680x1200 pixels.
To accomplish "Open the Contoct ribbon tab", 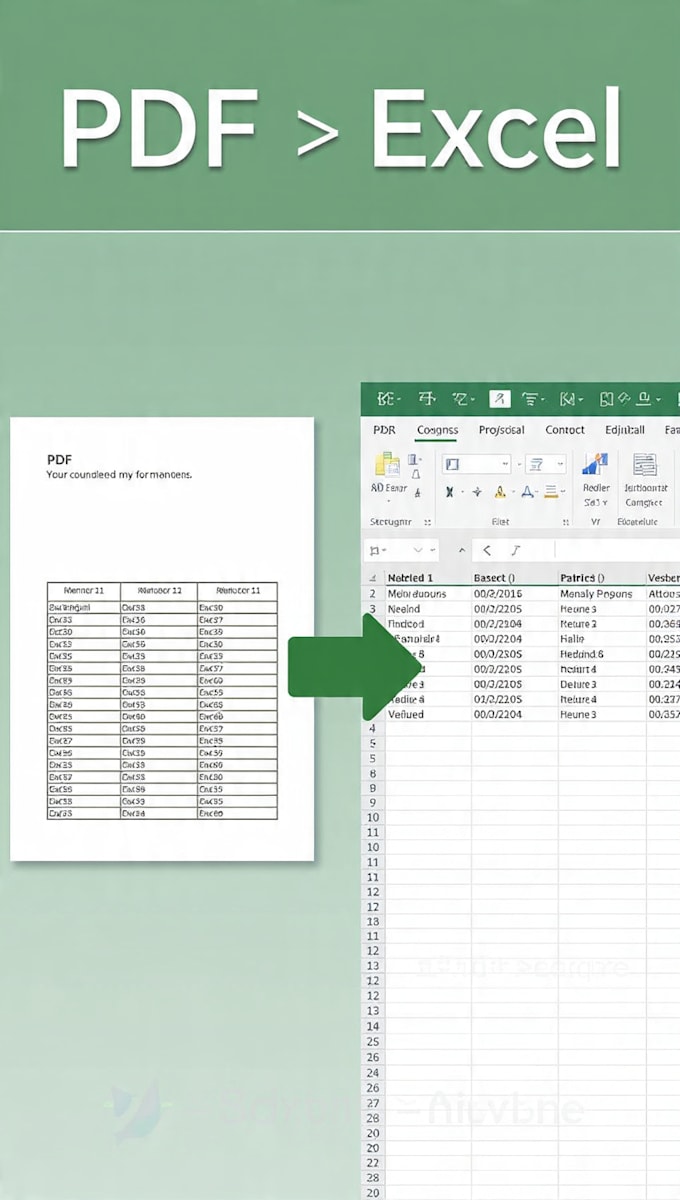I will 565,430.
